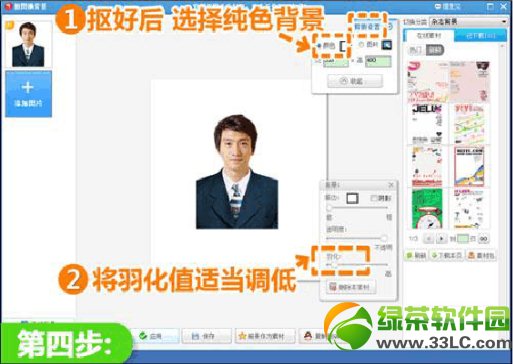Click the 删除本素材 delete button
The width and height of the screenshot is (513, 364).
(351, 287)
